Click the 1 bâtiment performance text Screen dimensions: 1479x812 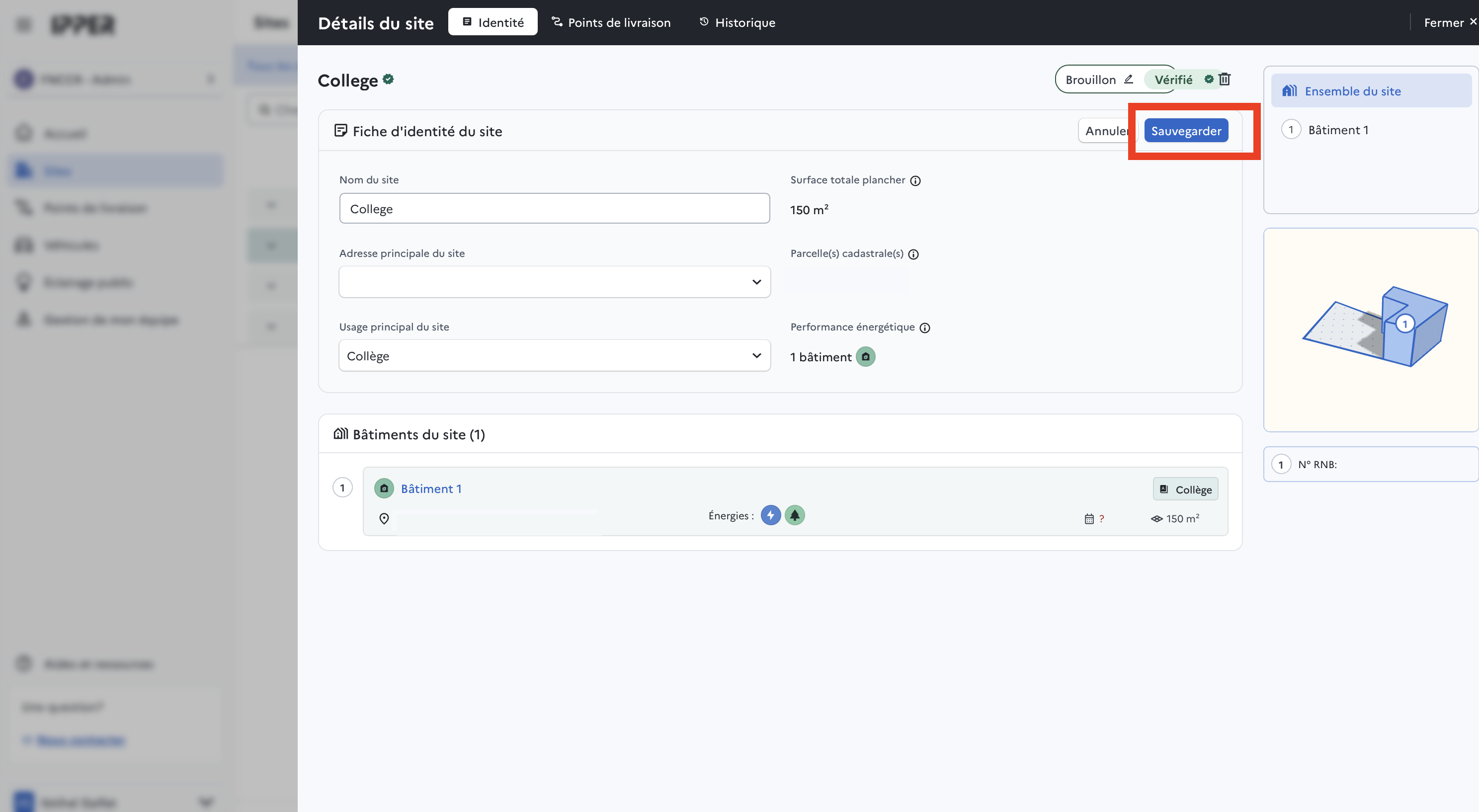pos(821,357)
